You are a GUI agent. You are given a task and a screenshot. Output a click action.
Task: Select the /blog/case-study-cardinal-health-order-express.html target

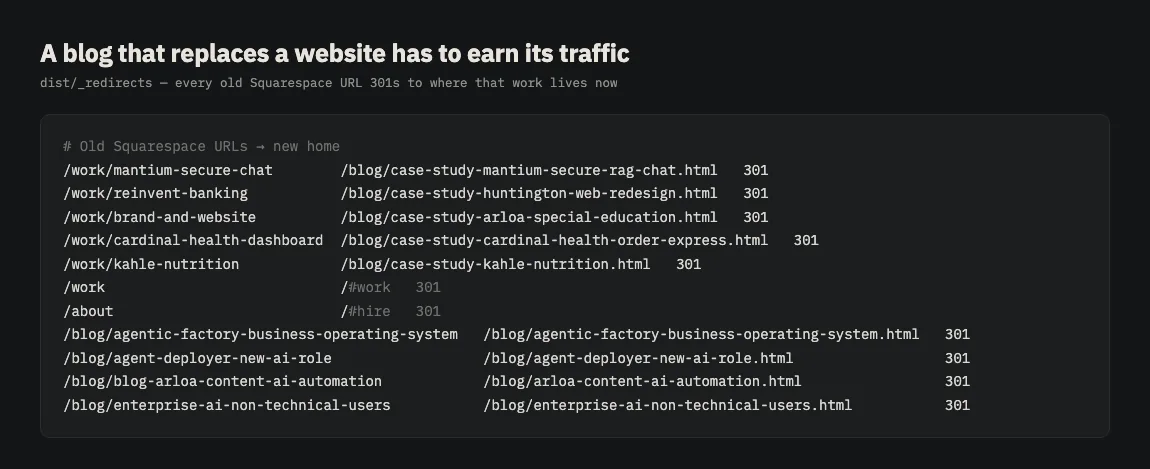554,240
